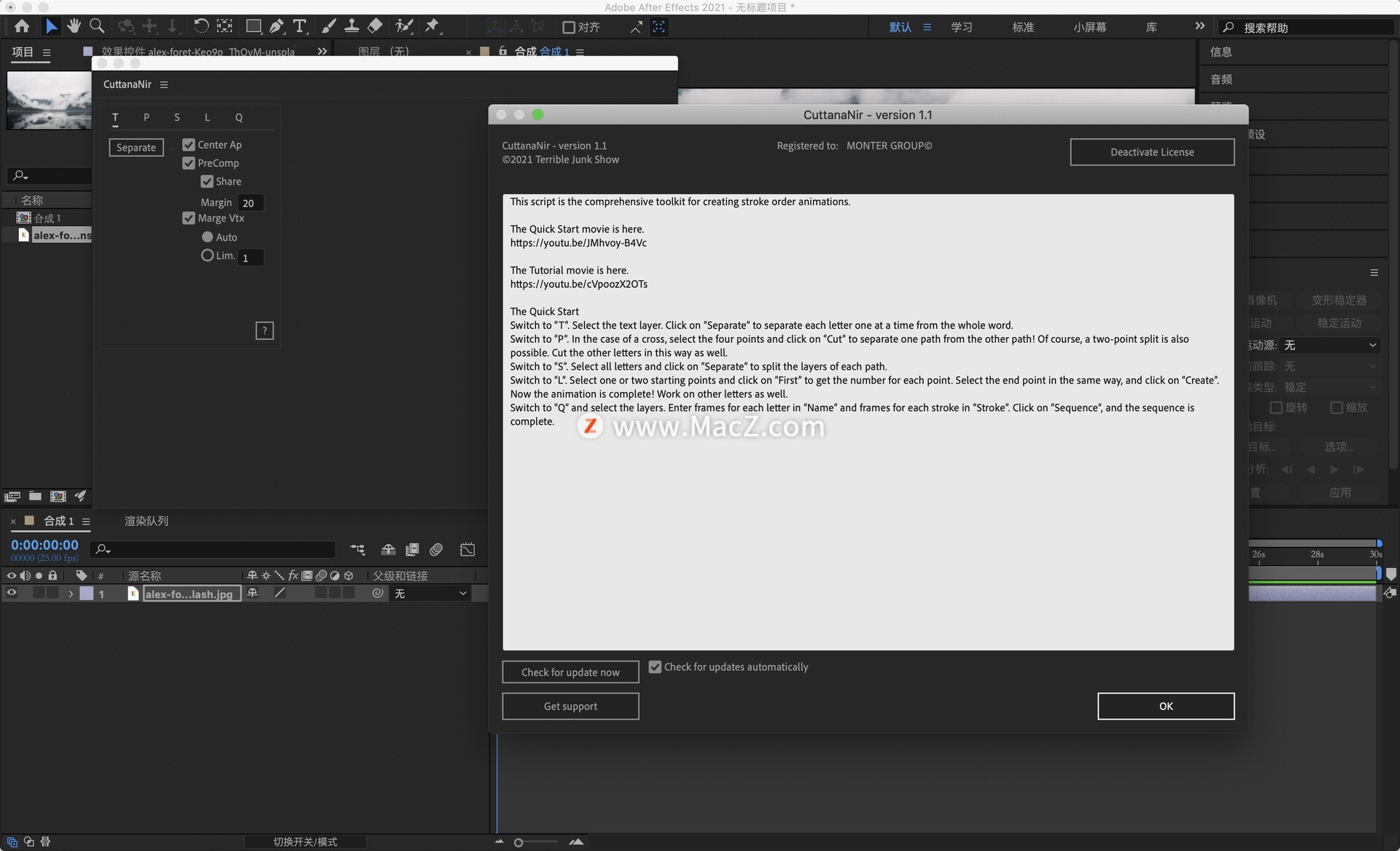Click the Margin value input field

(249, 203)
